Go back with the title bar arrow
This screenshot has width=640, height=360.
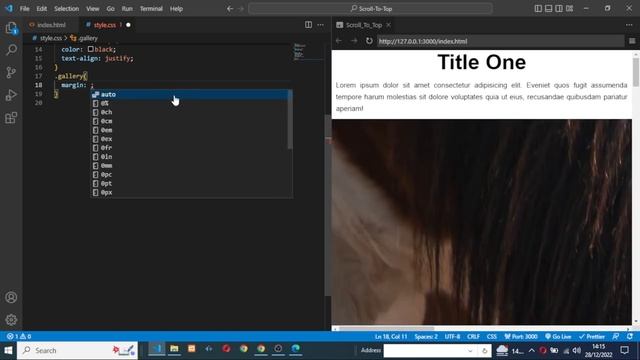coord(230,9)
